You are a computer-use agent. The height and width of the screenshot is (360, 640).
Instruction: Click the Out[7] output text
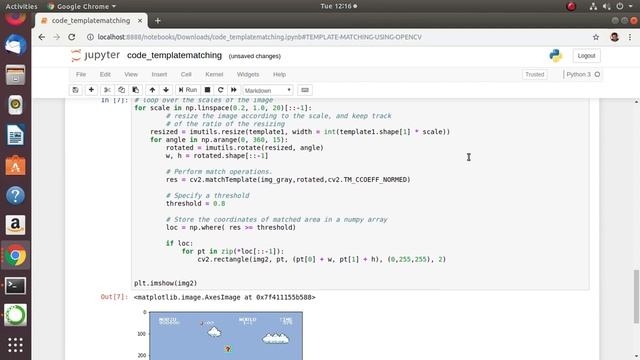point(224,297)
